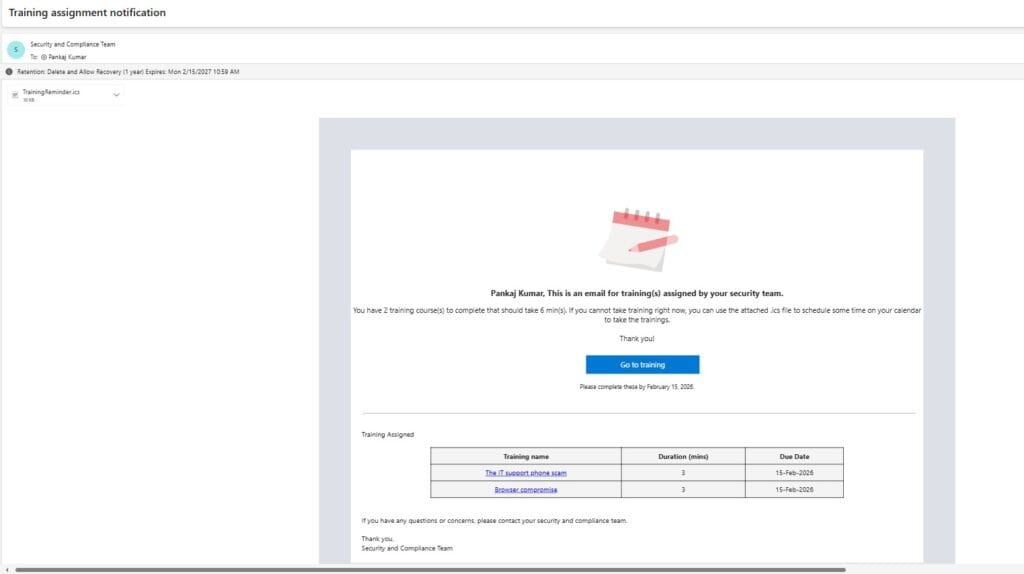The image size is (1024, 574).
Task: Click the left scroll arrow of horizontal scrollbar
Action: [7, 570]
